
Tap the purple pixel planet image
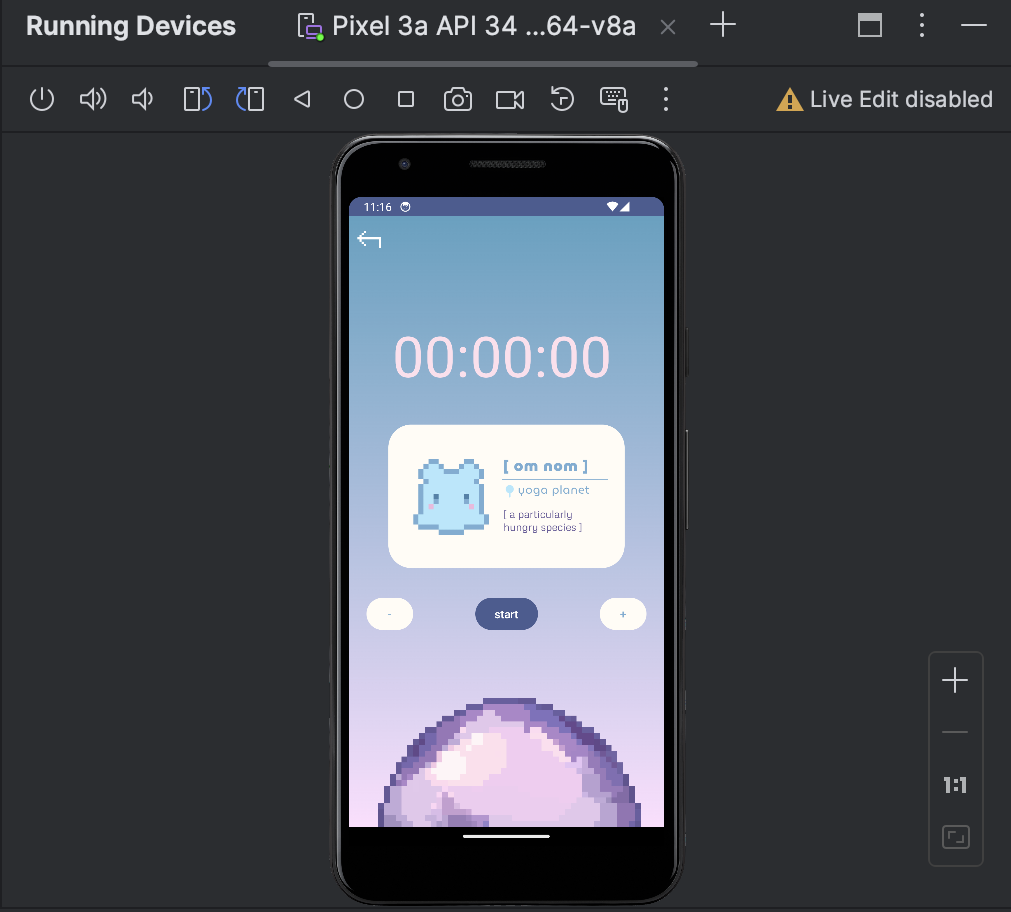[509, 762]
